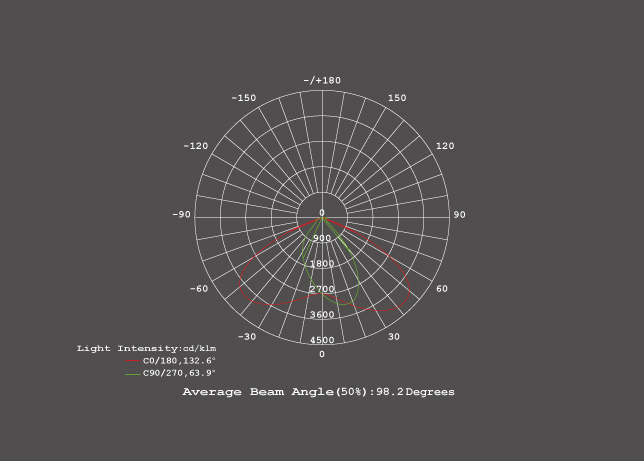Click the positive 120 degree angle label
Image resolution: width=644 pixels, height=461 pixels.
(445, 146)
